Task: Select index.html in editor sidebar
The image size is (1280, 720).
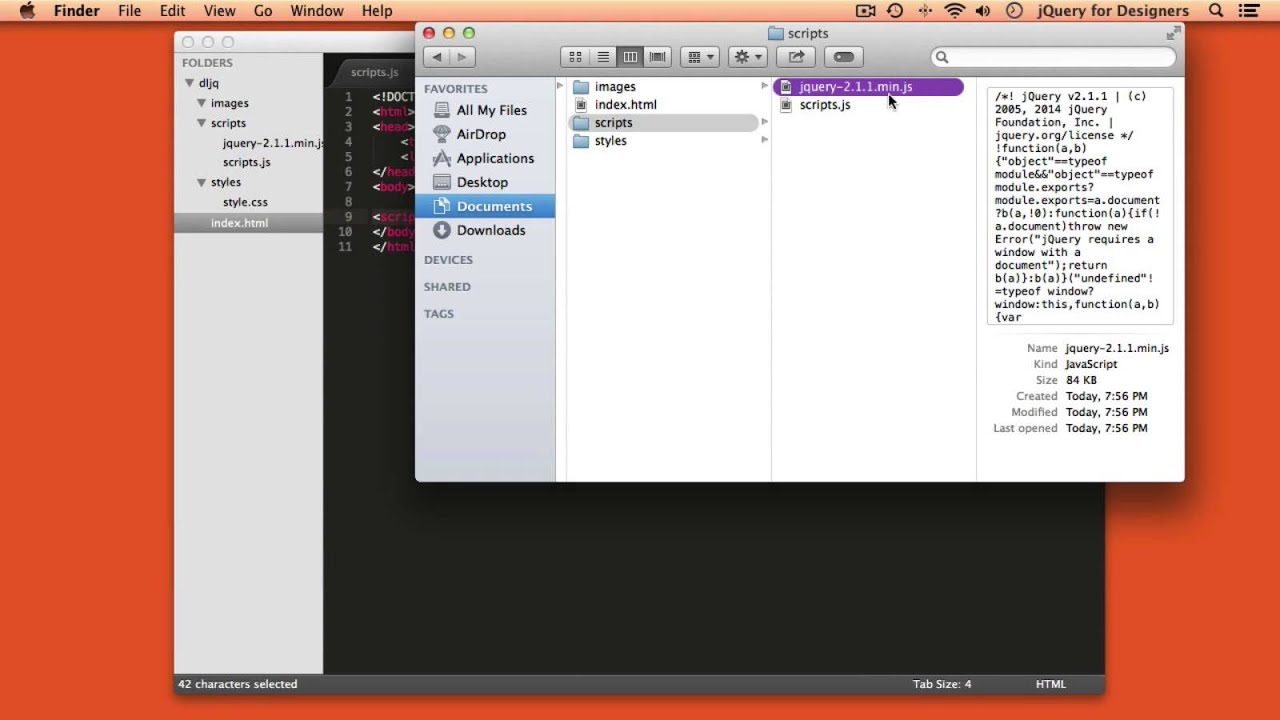Action: pos(248,223)
